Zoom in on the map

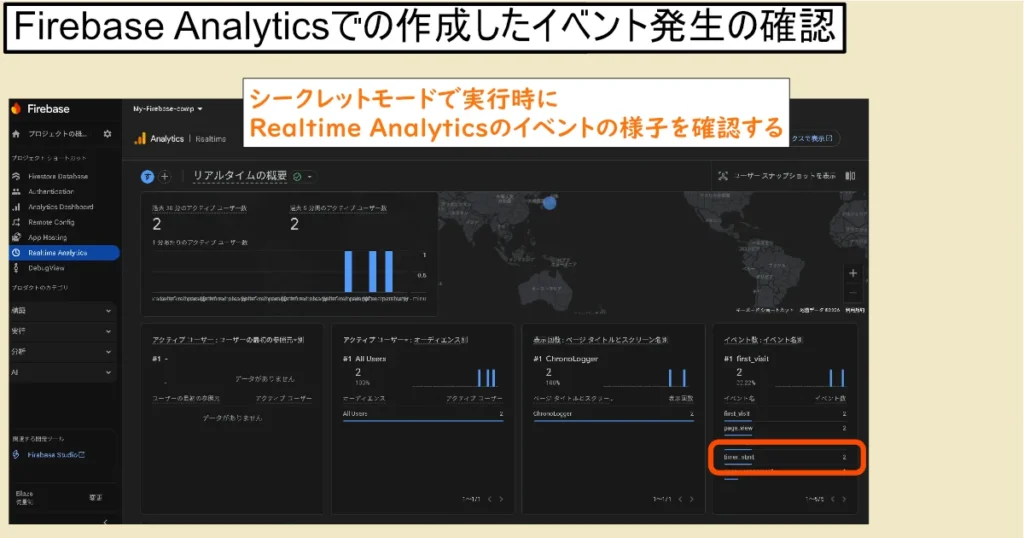[852, 274]
